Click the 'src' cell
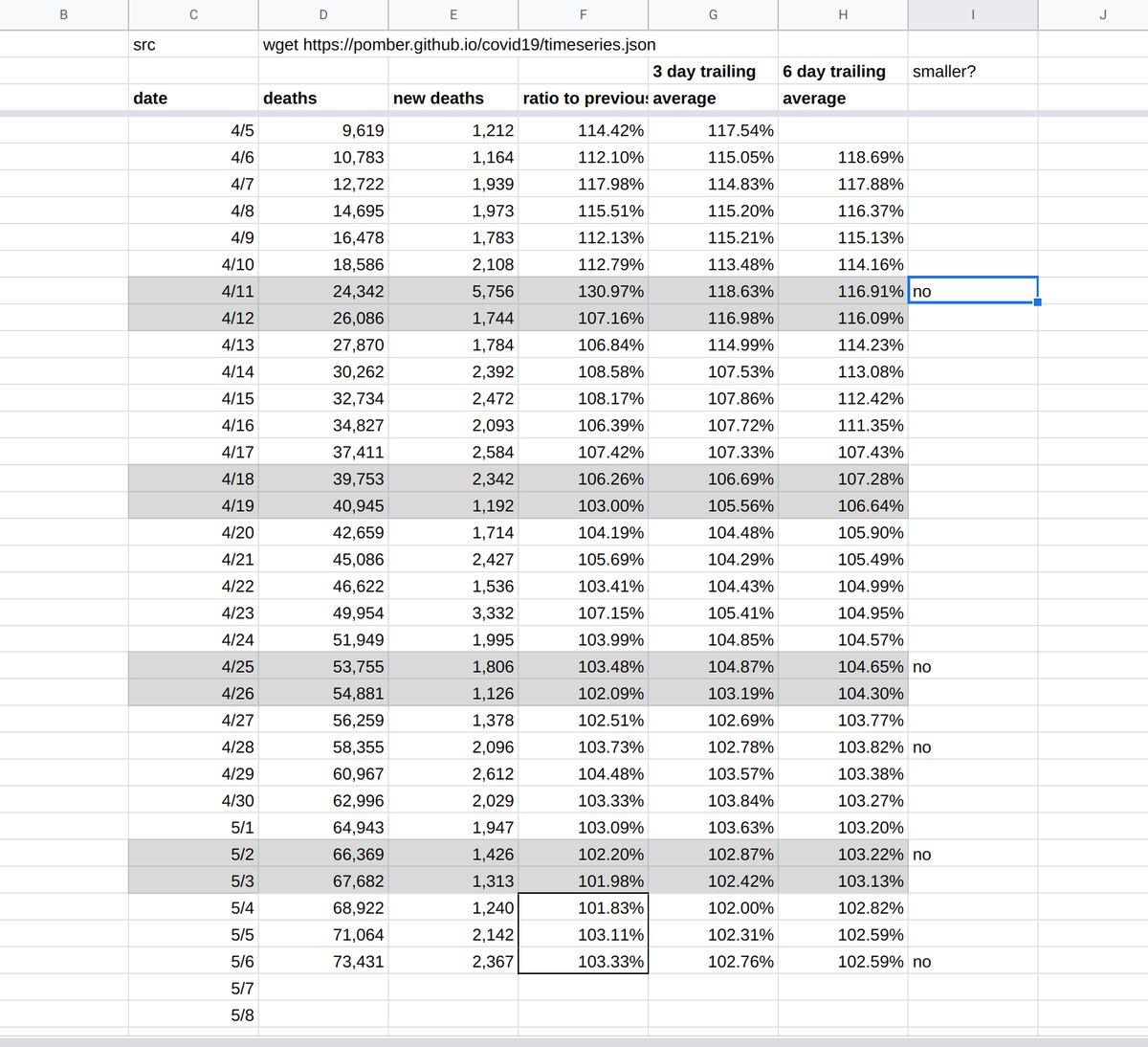The width and height of the screenshot is (1148, 1047). tap(193, 45)
